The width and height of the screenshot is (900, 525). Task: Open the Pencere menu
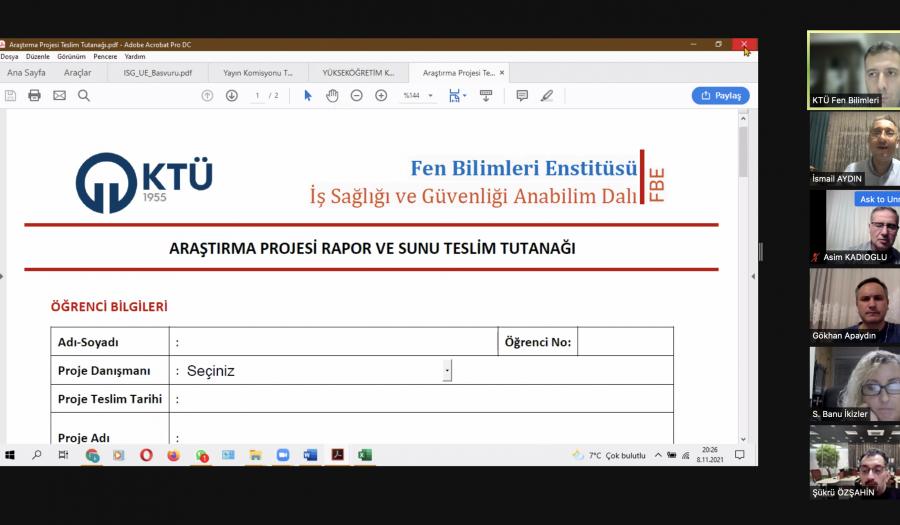click(105, 57)
